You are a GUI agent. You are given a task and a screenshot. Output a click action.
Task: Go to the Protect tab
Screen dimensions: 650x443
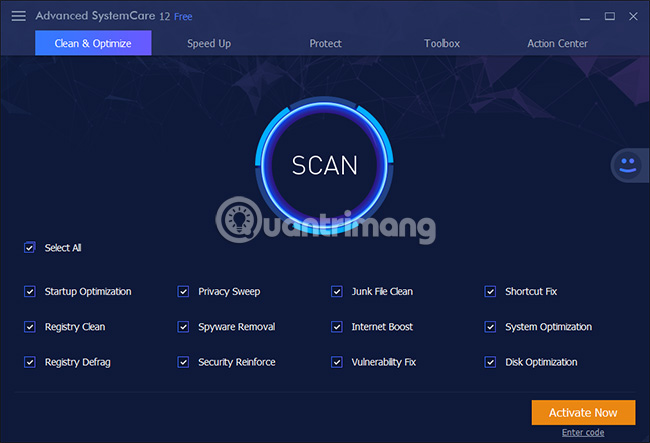click(325, 44)
